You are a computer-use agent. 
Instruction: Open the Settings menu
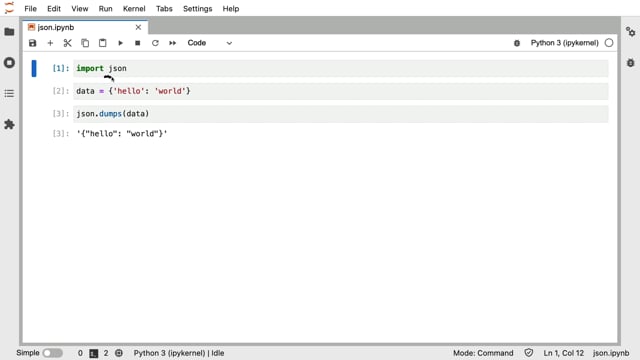tap(198, 9)
